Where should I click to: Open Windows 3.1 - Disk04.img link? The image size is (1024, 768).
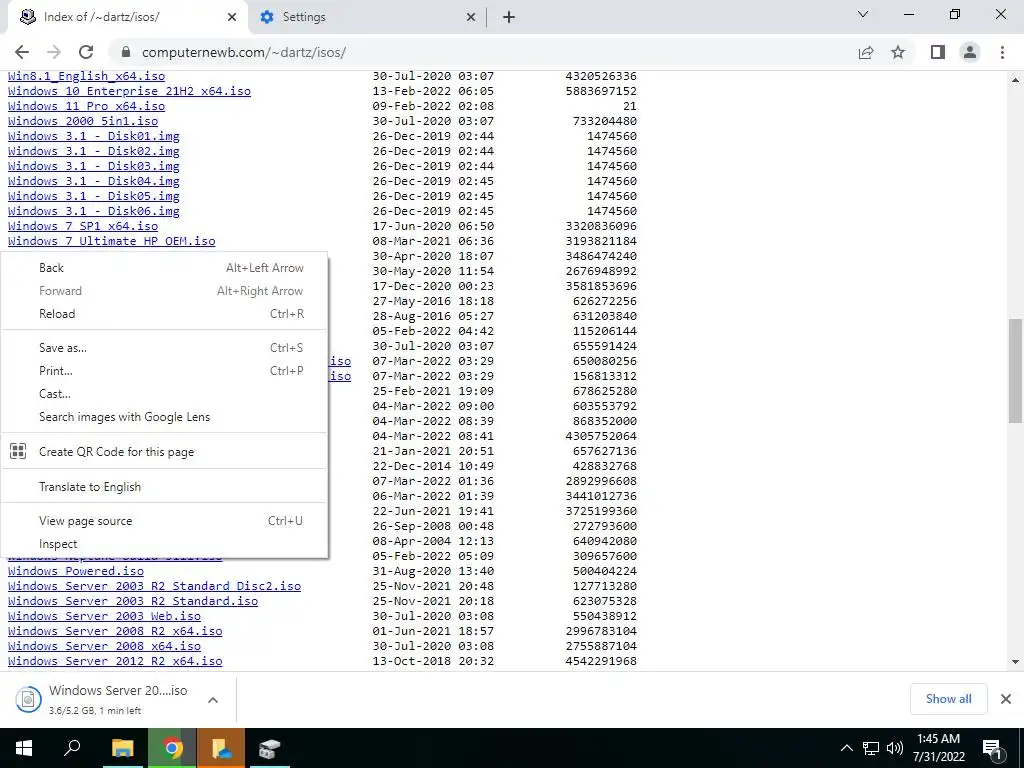(93, 182)
